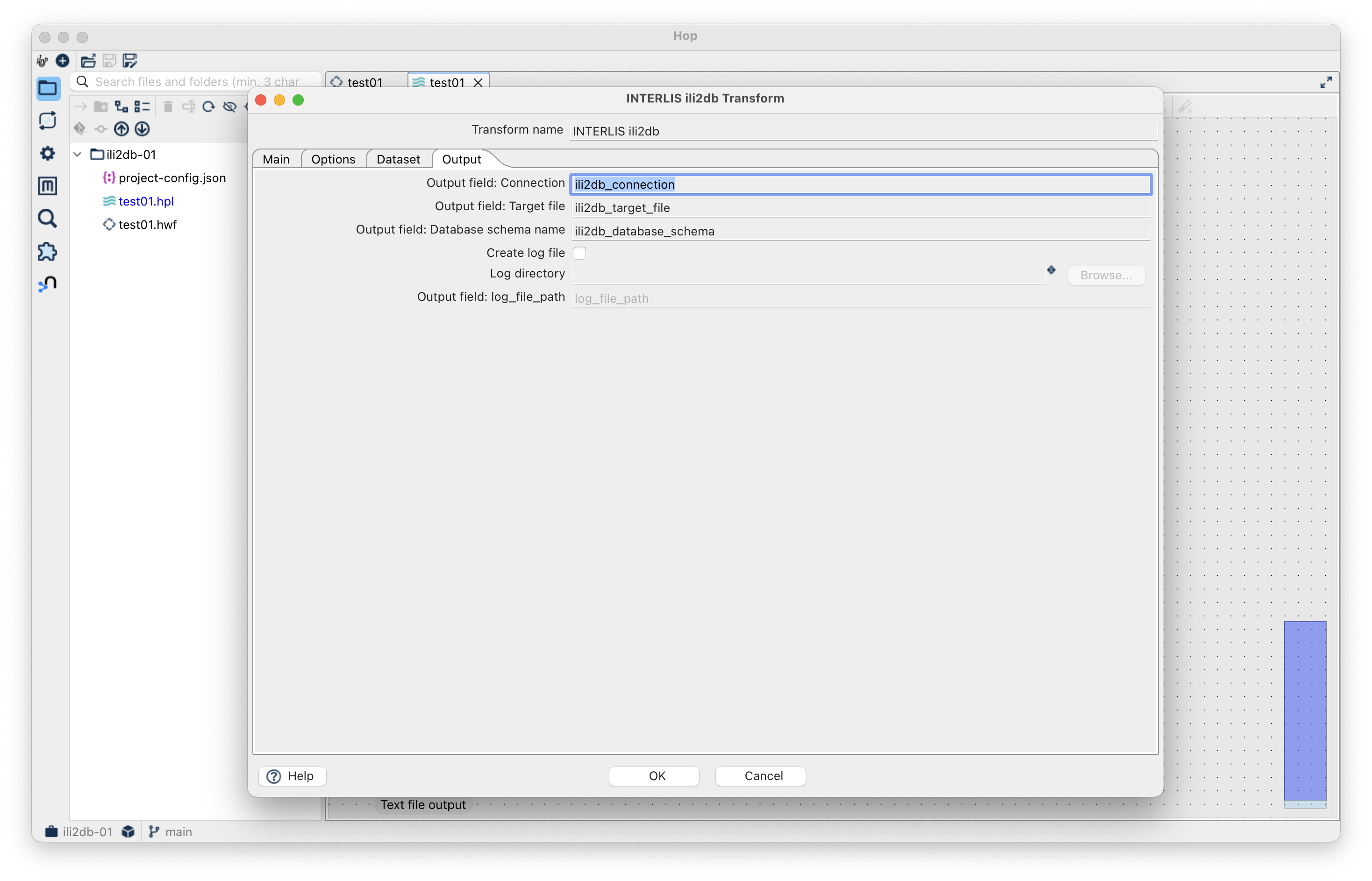Collapse the ili2db-01 folder tree

(x=78, y=155)
